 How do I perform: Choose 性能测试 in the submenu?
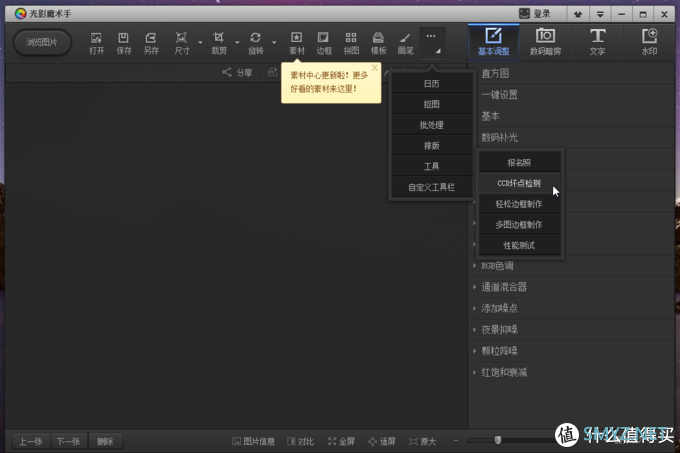coord(519,245)
